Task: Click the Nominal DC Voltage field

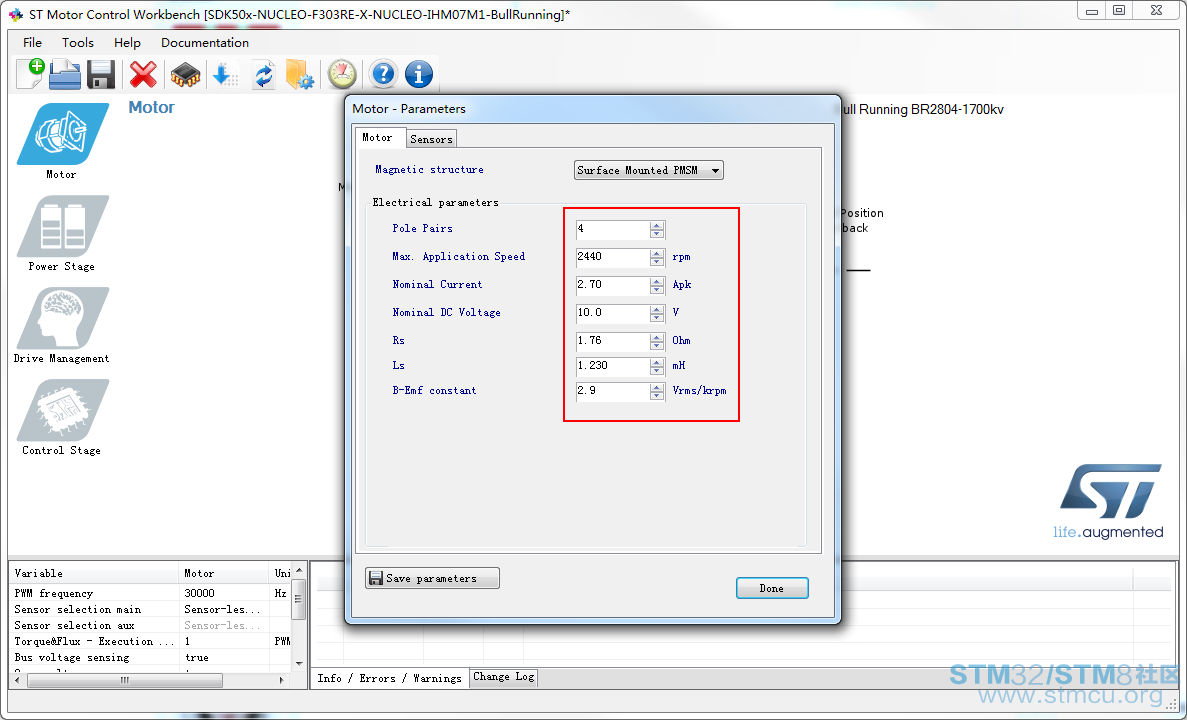Action: [612, 313]
